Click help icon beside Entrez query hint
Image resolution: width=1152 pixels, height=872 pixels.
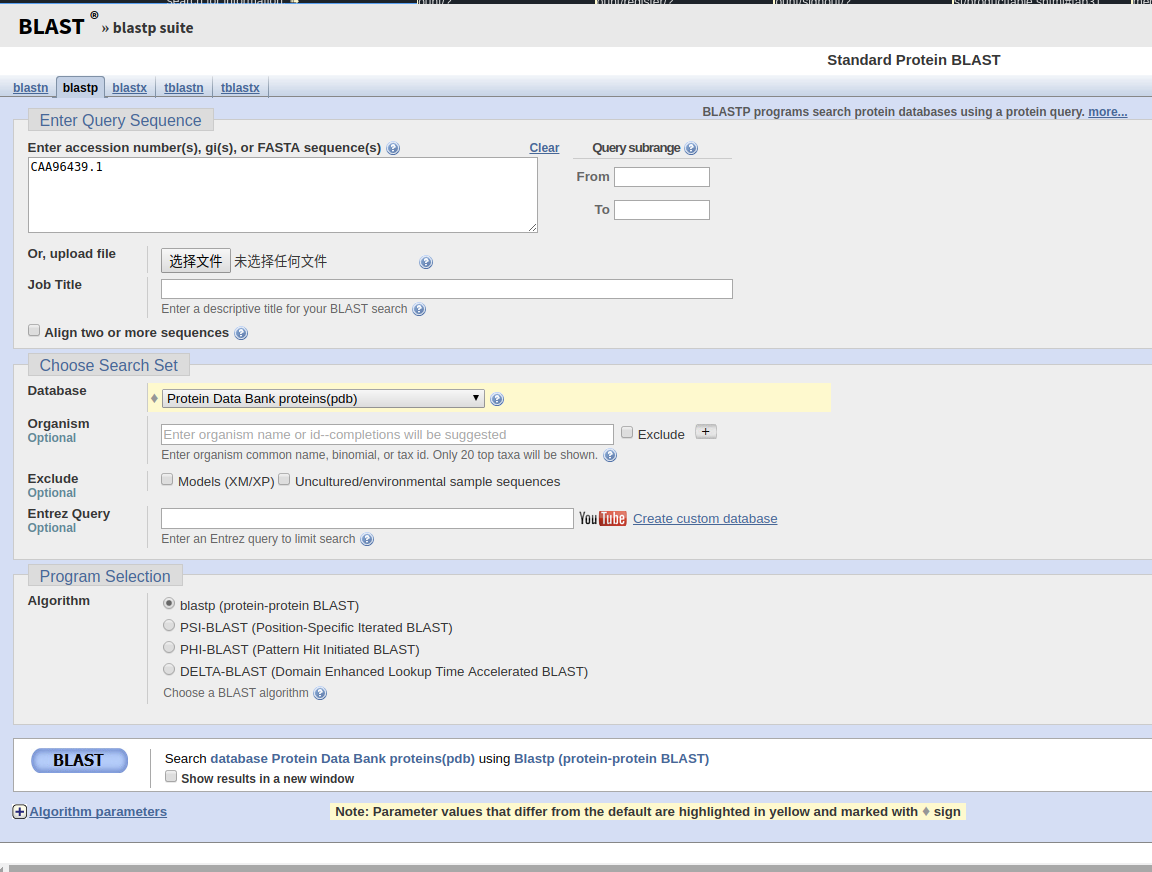point(367,540)
